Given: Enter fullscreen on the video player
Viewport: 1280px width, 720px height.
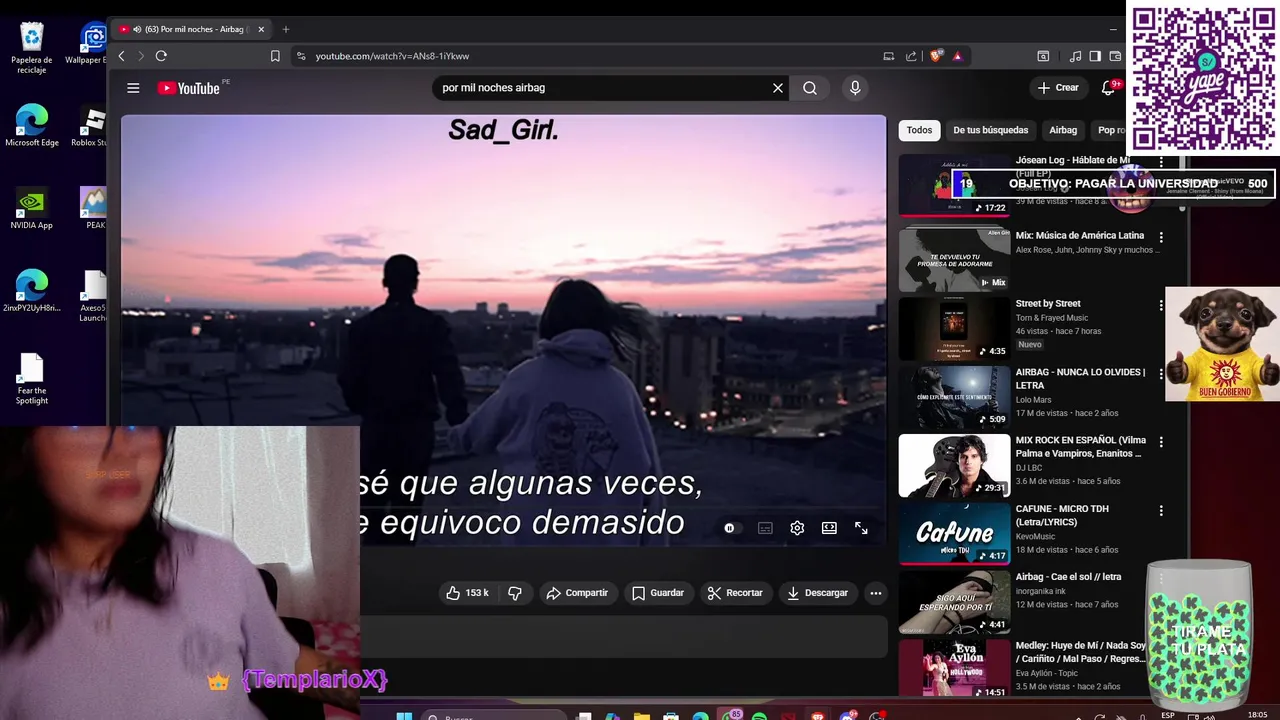Looking at the screenshot, I should coord(861,528).
